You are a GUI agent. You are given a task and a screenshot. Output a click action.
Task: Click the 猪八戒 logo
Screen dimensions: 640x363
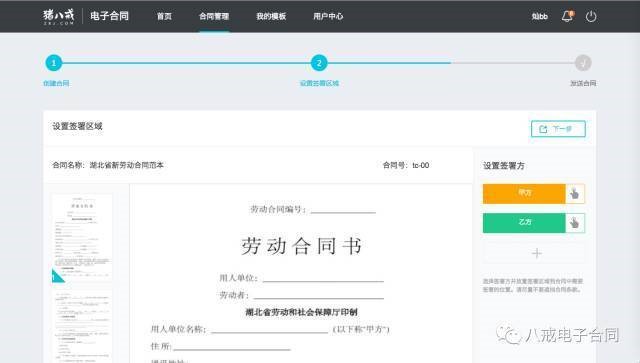pyautogui.click(x=59, y=16)
